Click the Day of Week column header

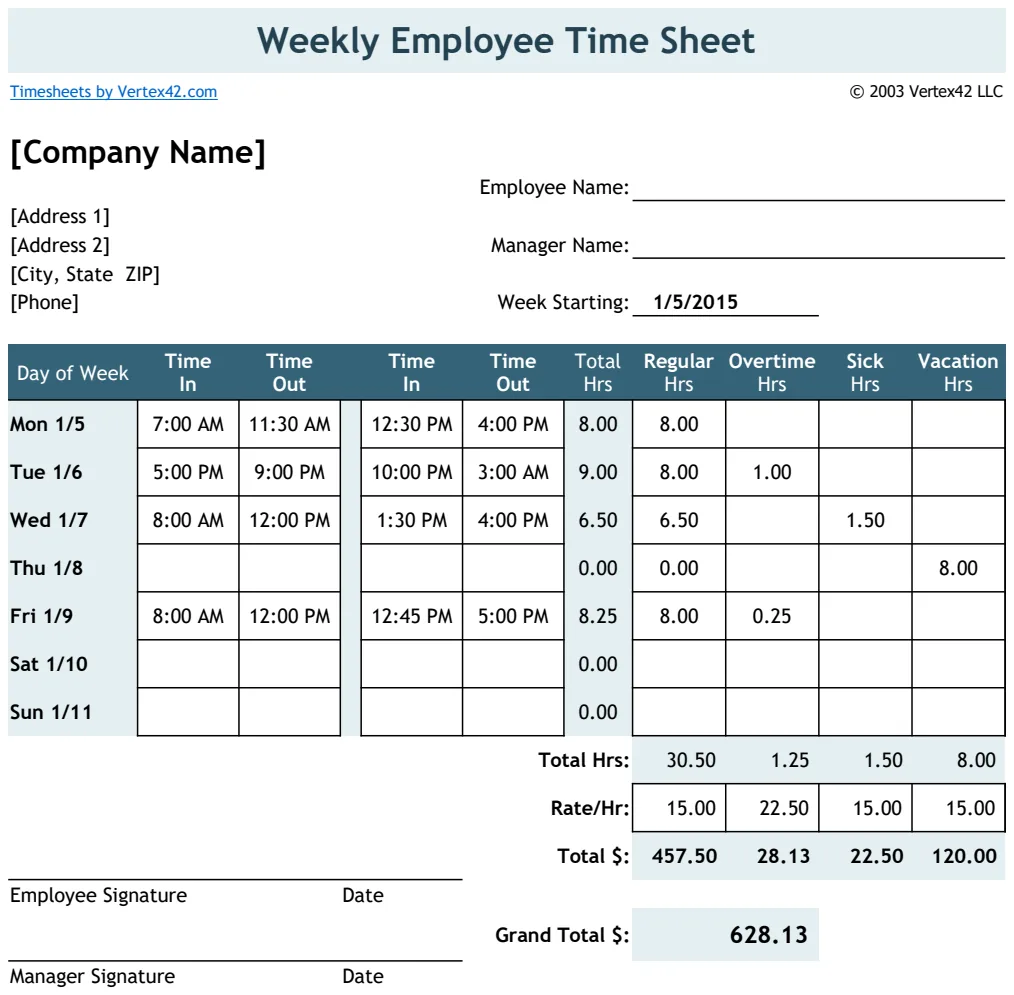pyautogui.click(x=72, y=373)
